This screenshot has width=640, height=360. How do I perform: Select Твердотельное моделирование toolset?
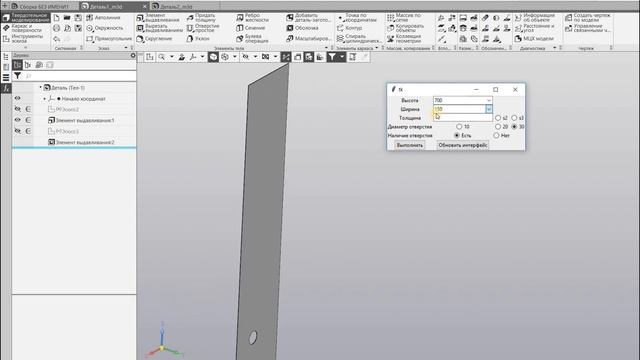pyautogui.click(x=26, y=18)
